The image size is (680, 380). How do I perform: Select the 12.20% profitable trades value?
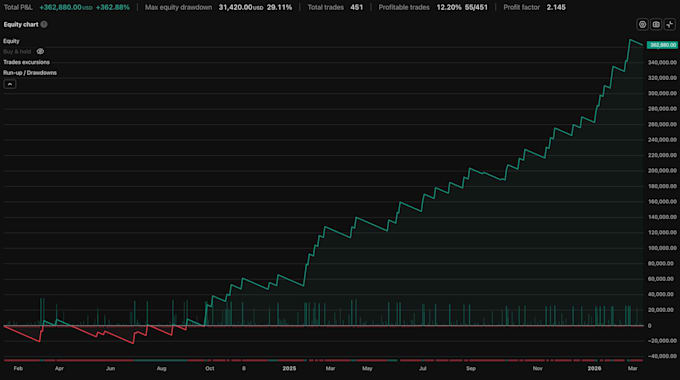[449, 7]
